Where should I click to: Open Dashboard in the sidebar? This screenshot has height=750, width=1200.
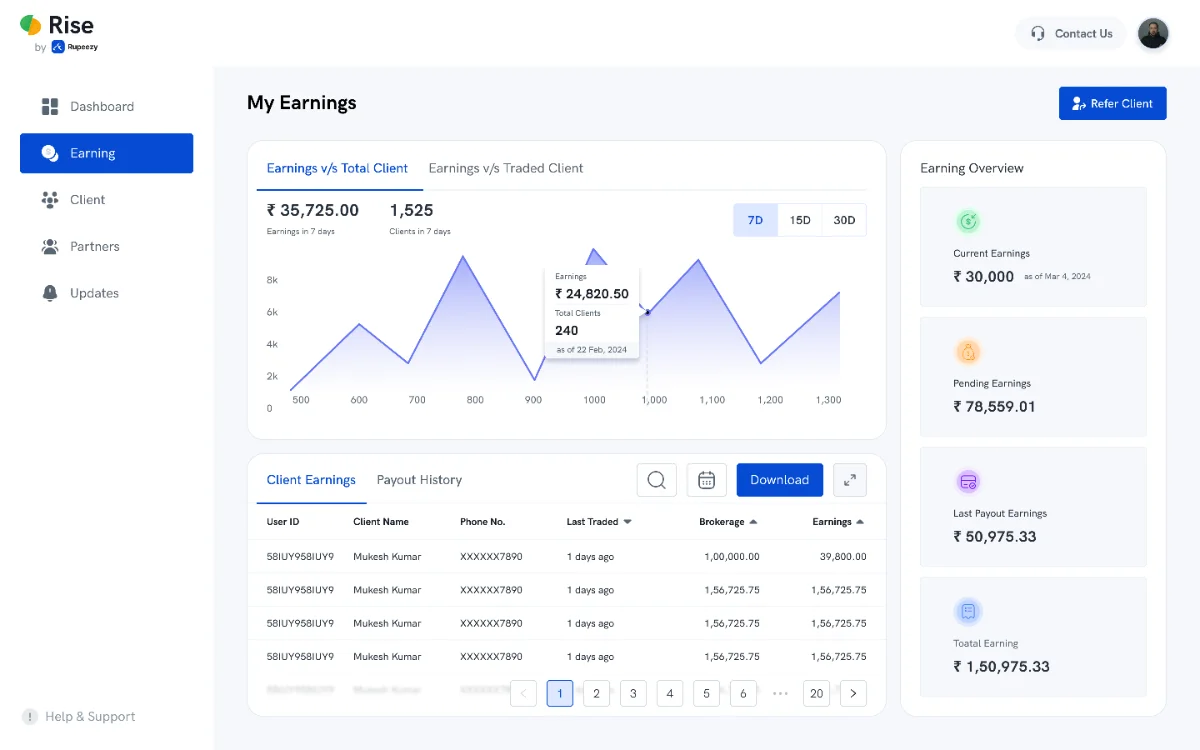[x=106, y=106]
